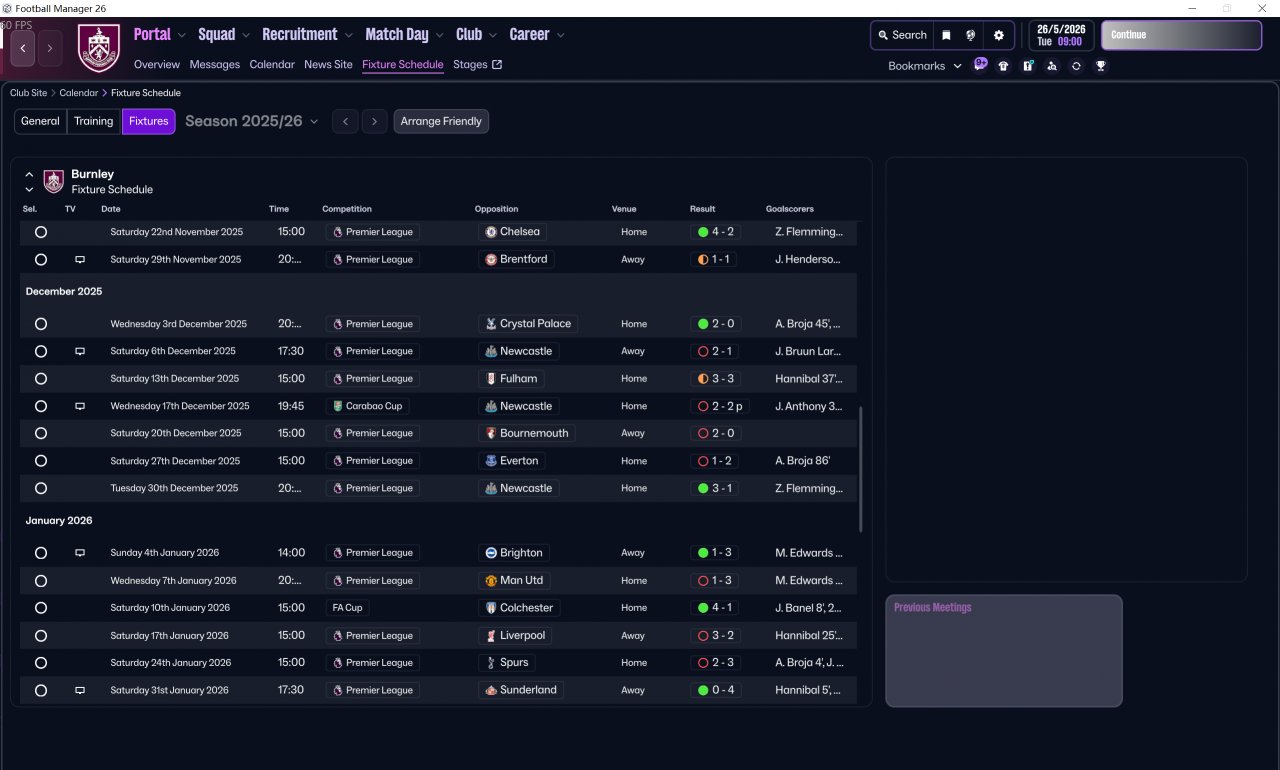Open the world globe icon
Image resolution: width=1280 pixels, height=770 pixels.
pos(970,35)
